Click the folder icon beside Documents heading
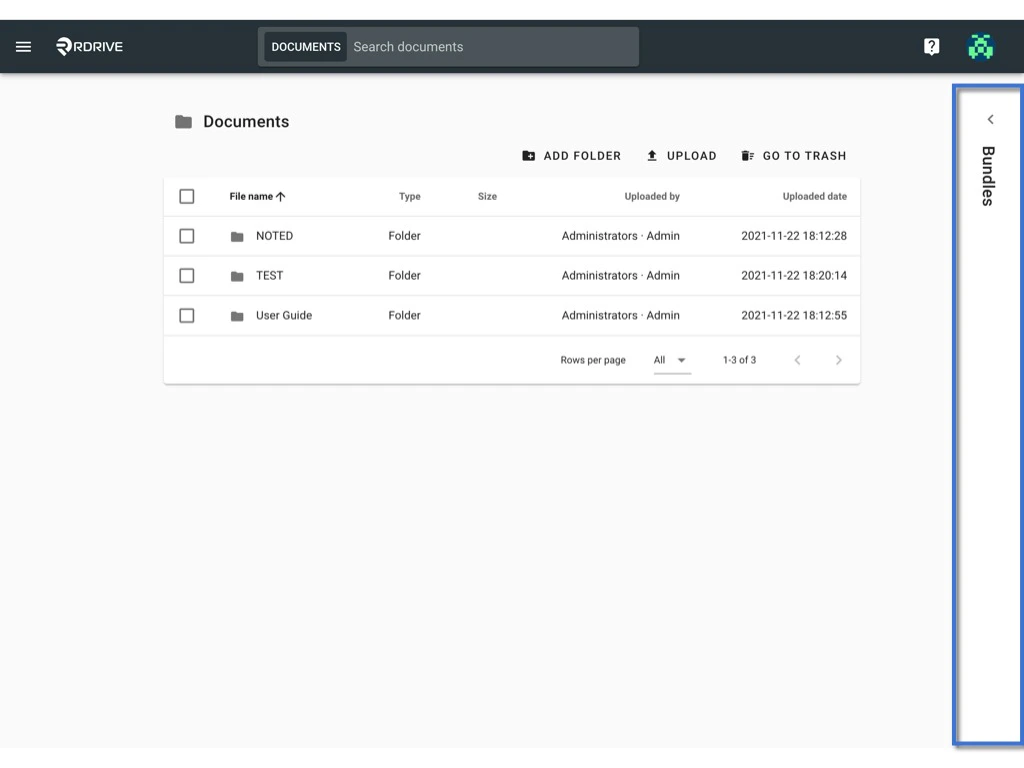Screen dimensions: 1024x768 (184, 121)
